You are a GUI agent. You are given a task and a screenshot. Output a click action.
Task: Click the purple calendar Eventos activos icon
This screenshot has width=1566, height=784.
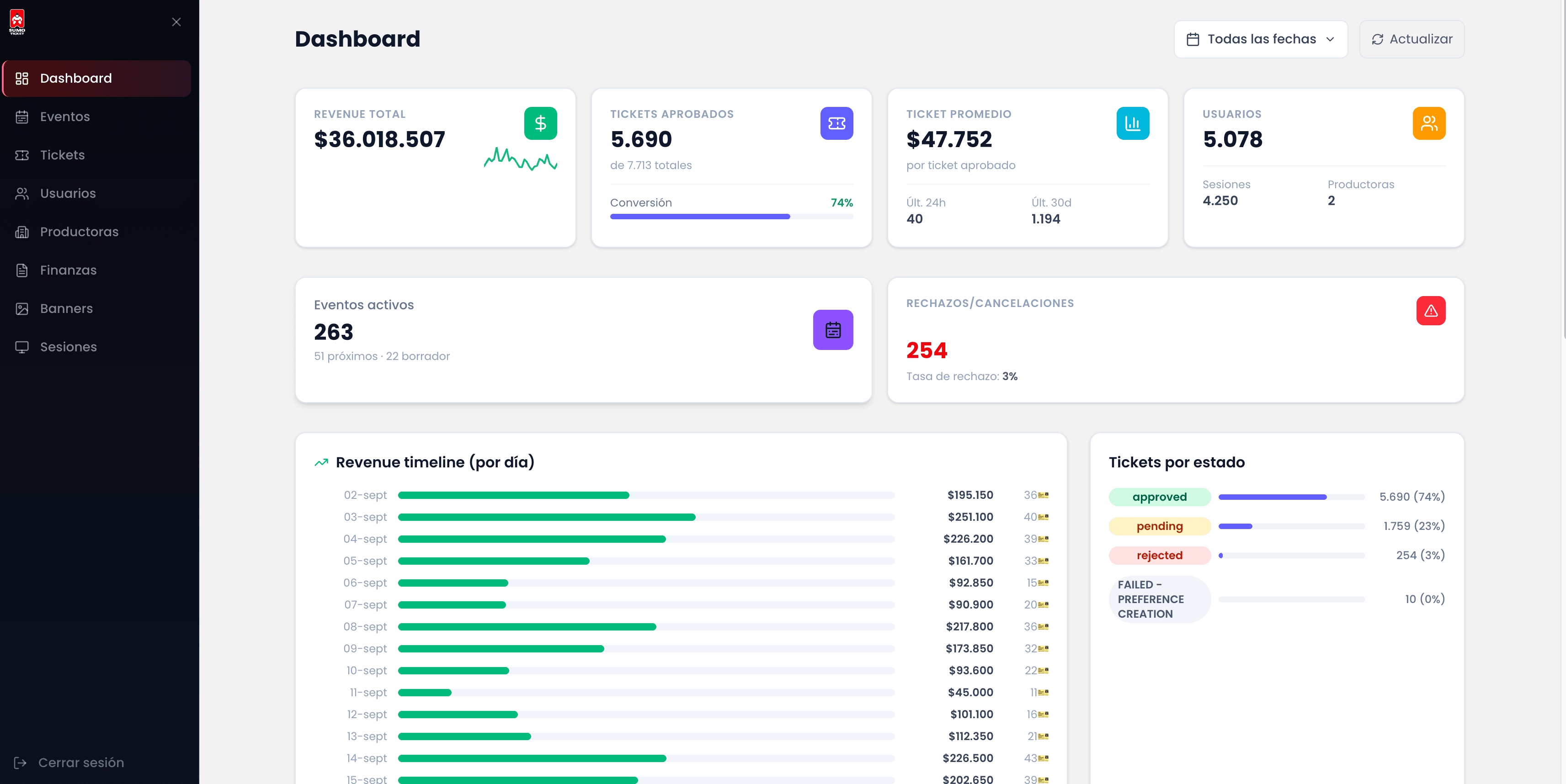coord(833,330)
